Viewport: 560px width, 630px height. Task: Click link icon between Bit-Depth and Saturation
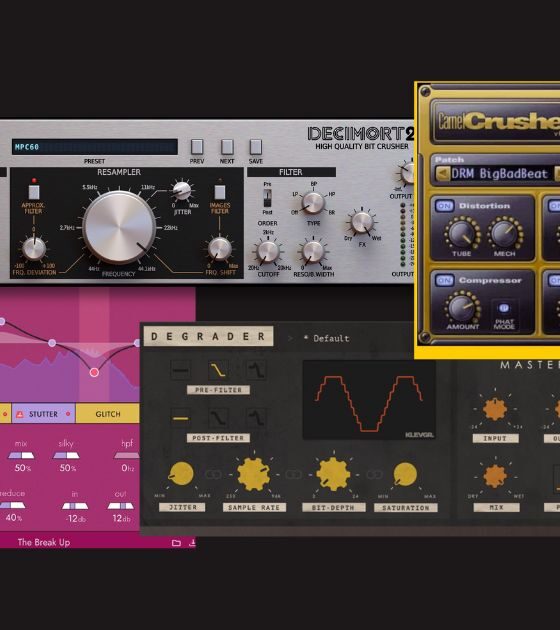click(x=374, y=475)
